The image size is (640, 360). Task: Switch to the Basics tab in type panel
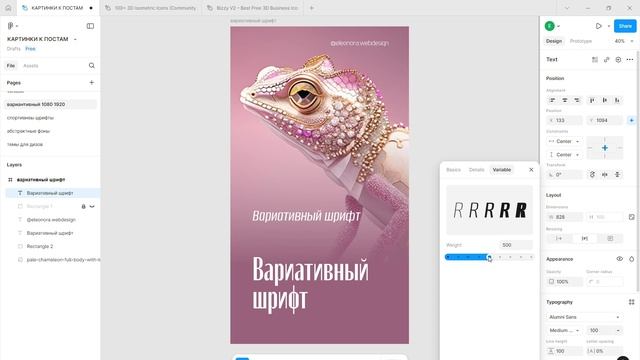[x=453, y=170]
